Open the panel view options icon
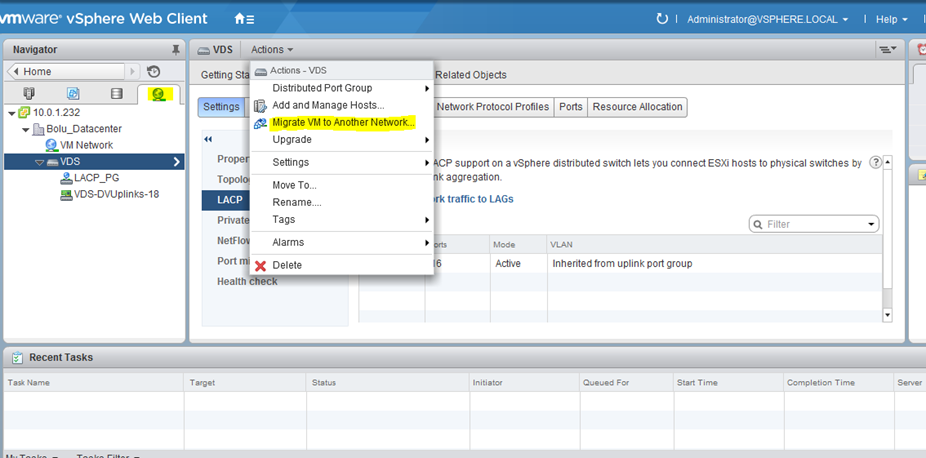 (888, 50)
